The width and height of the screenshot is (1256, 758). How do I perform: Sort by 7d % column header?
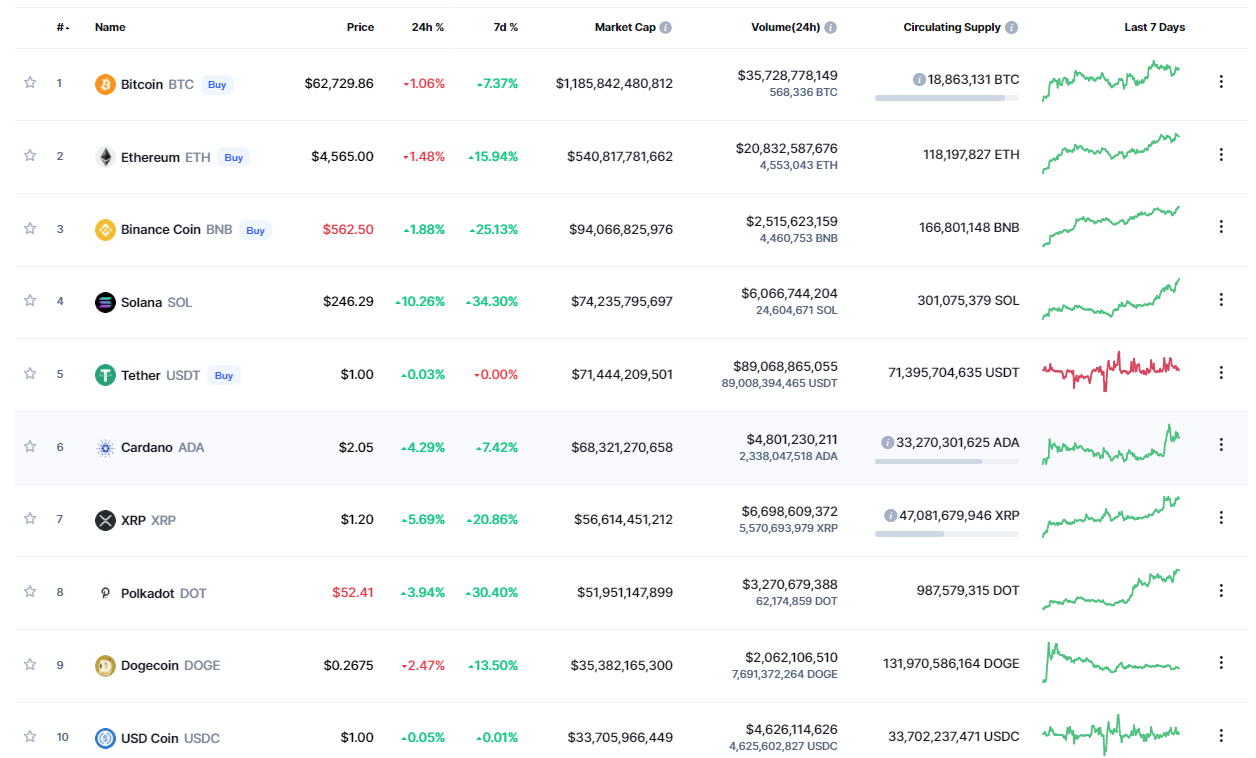coord(506,28)
